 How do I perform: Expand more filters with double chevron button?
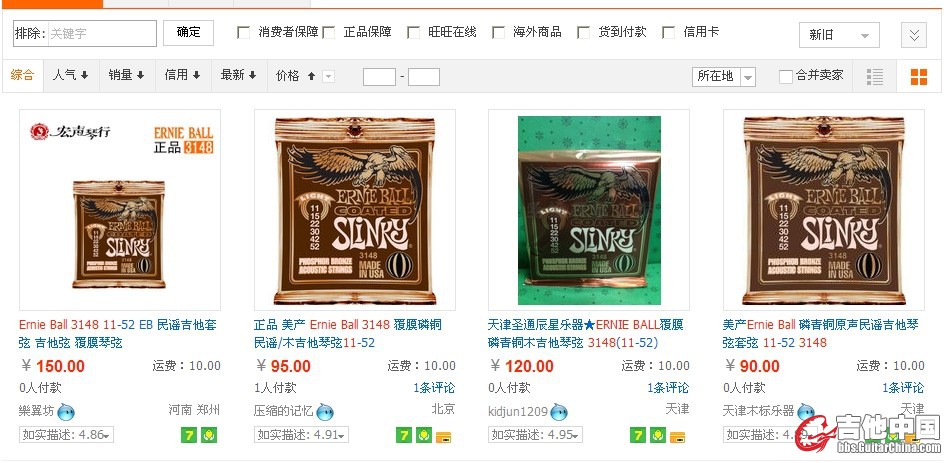[914, 35]
